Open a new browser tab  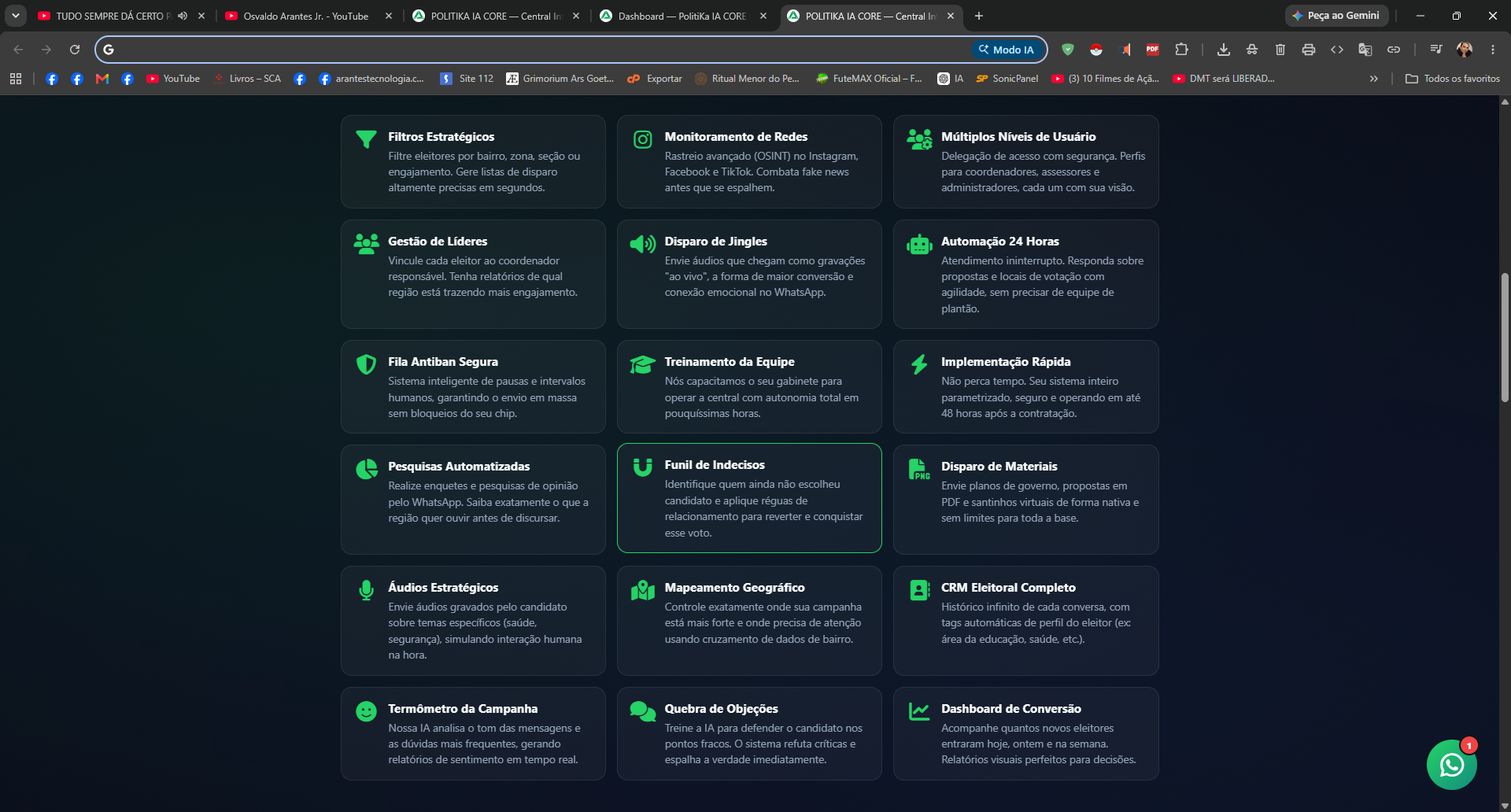pos(979,16)
